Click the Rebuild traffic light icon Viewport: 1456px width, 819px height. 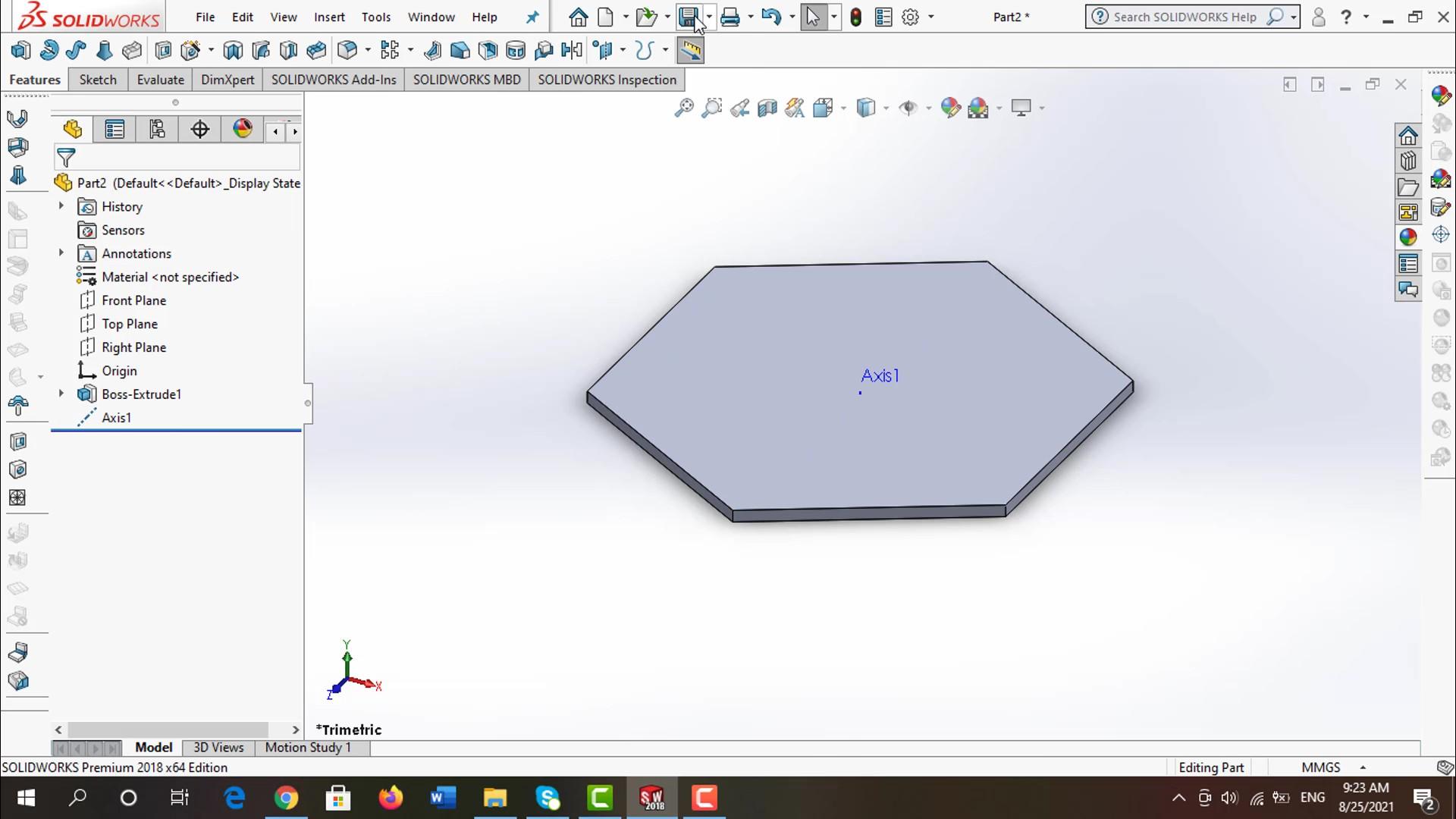pos(855,17)
